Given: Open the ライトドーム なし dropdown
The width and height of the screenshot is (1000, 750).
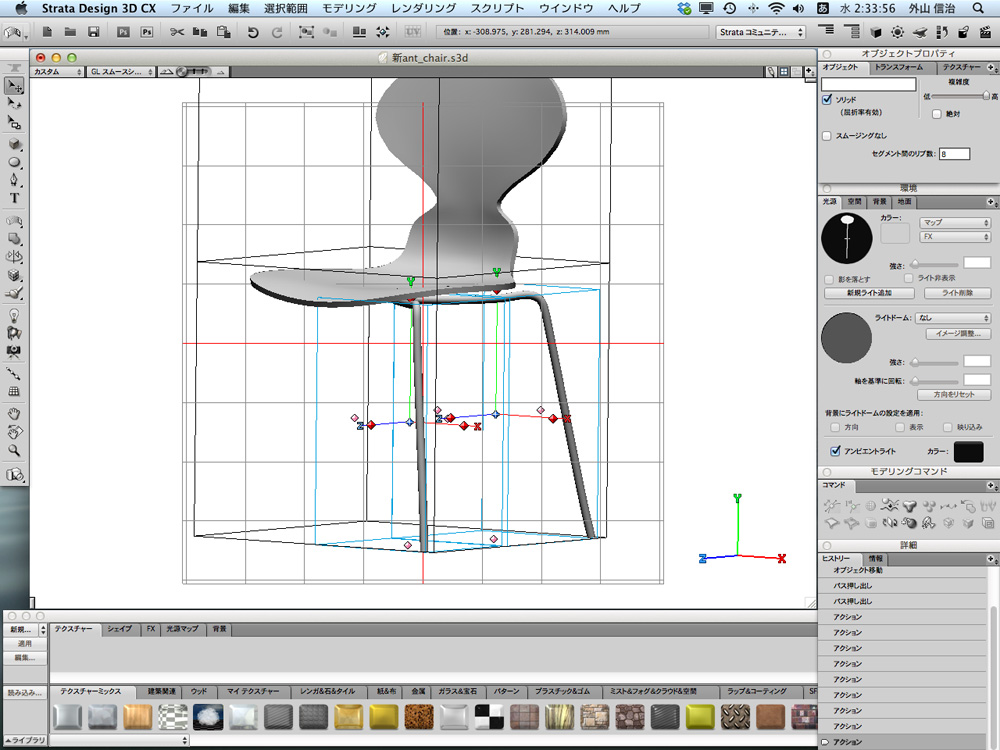Looking at the screenshot, I should [x=953, y=318].
